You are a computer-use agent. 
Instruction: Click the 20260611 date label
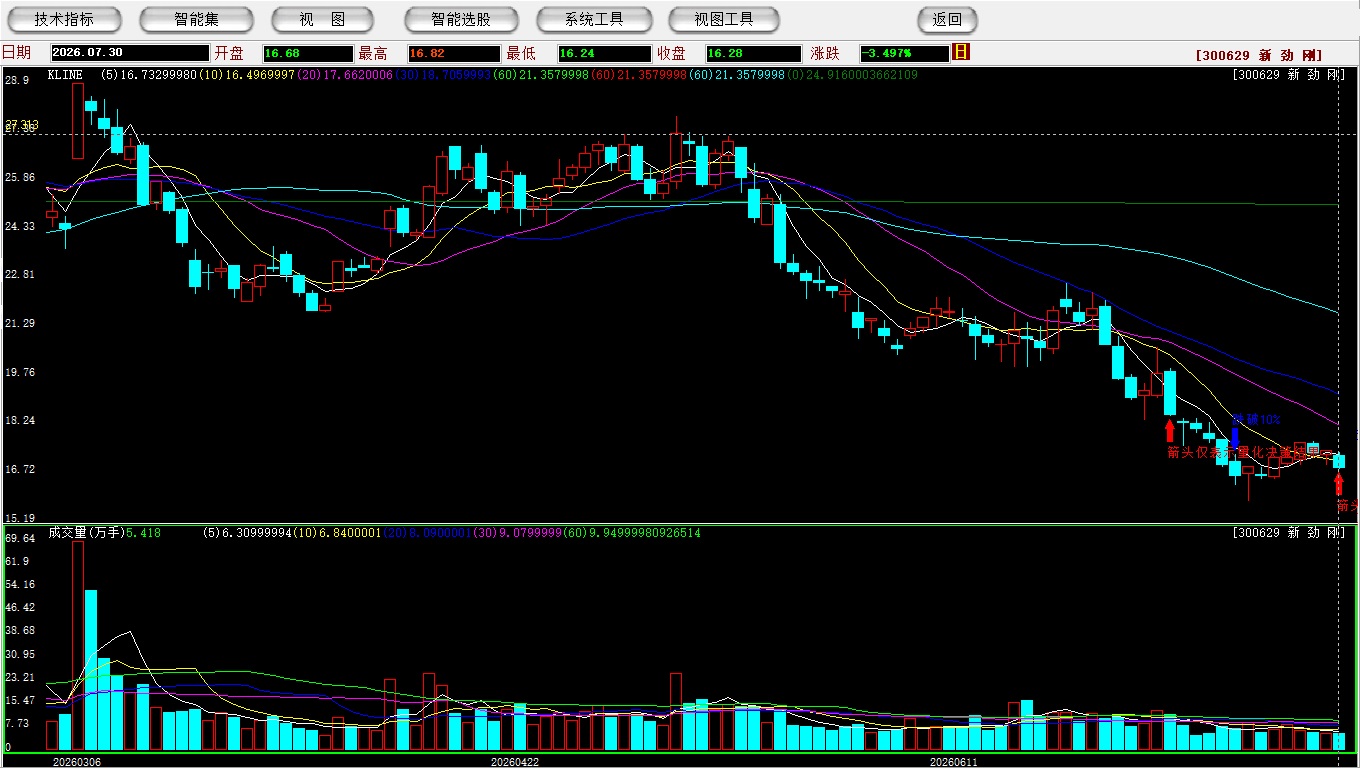pyautogui.click(x=953, y=762)
